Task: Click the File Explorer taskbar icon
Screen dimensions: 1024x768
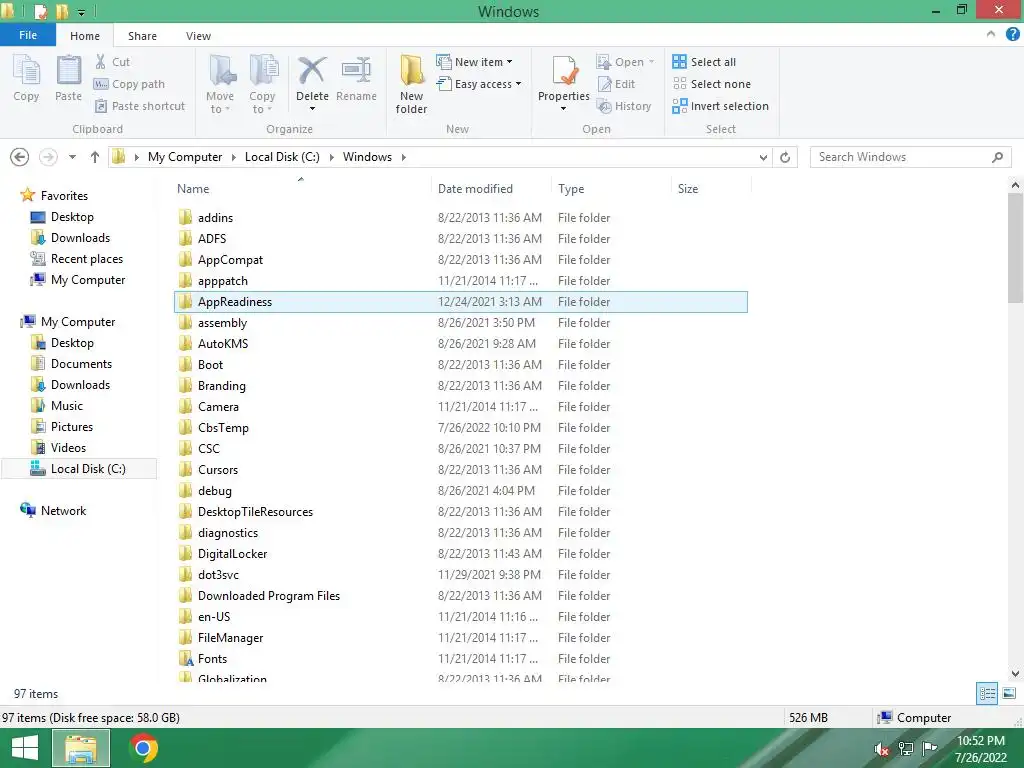Action: click(x=81, y=748)
